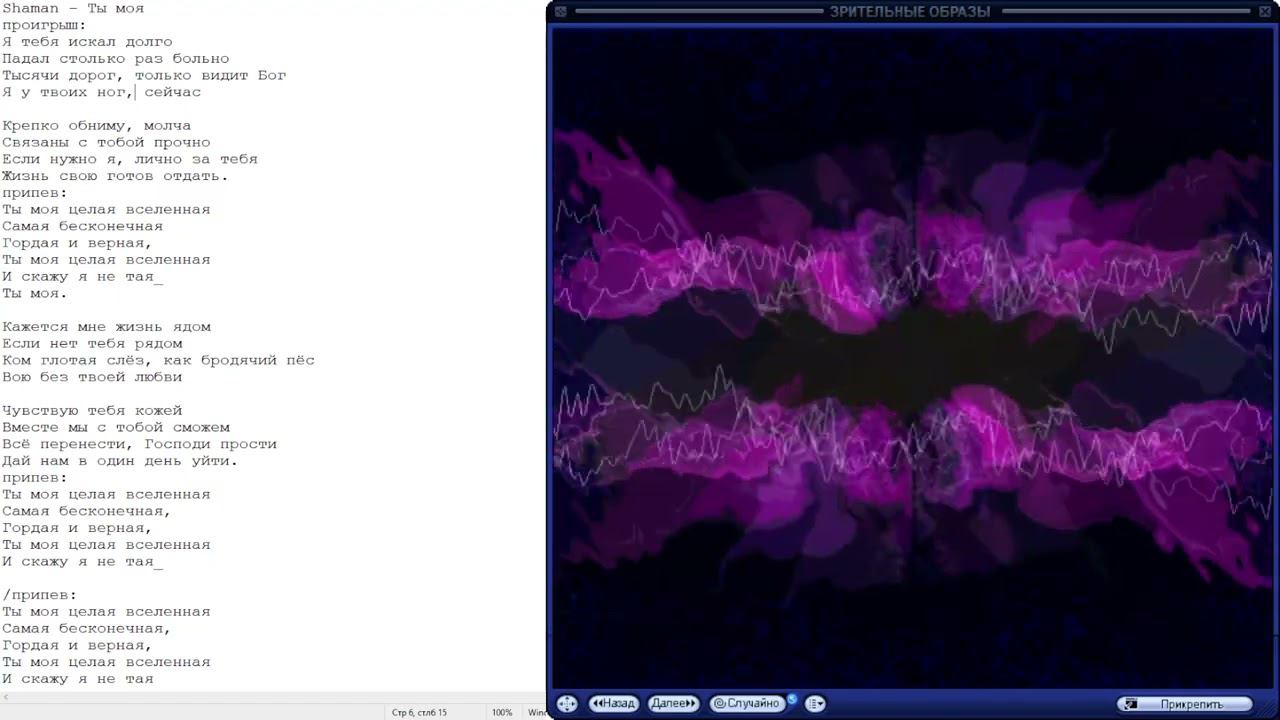Click the line Если нужно я, лично за тебя

(x=130, y=159)
